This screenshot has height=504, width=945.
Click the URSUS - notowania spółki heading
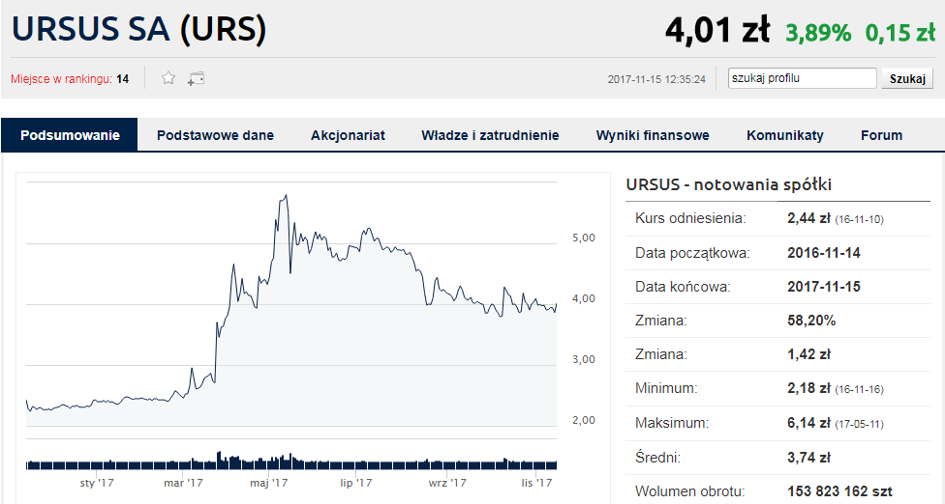(x=729, y=184)
